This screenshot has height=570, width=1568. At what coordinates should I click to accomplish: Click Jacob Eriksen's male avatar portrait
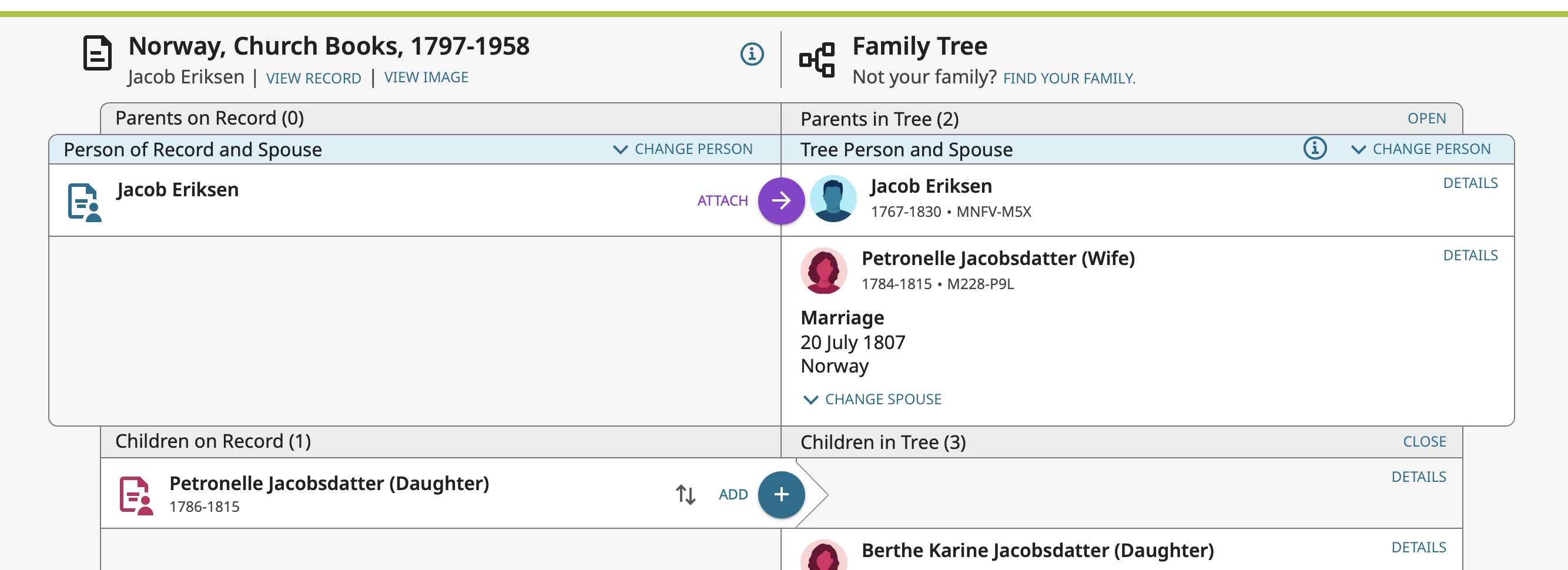point(833,199)
